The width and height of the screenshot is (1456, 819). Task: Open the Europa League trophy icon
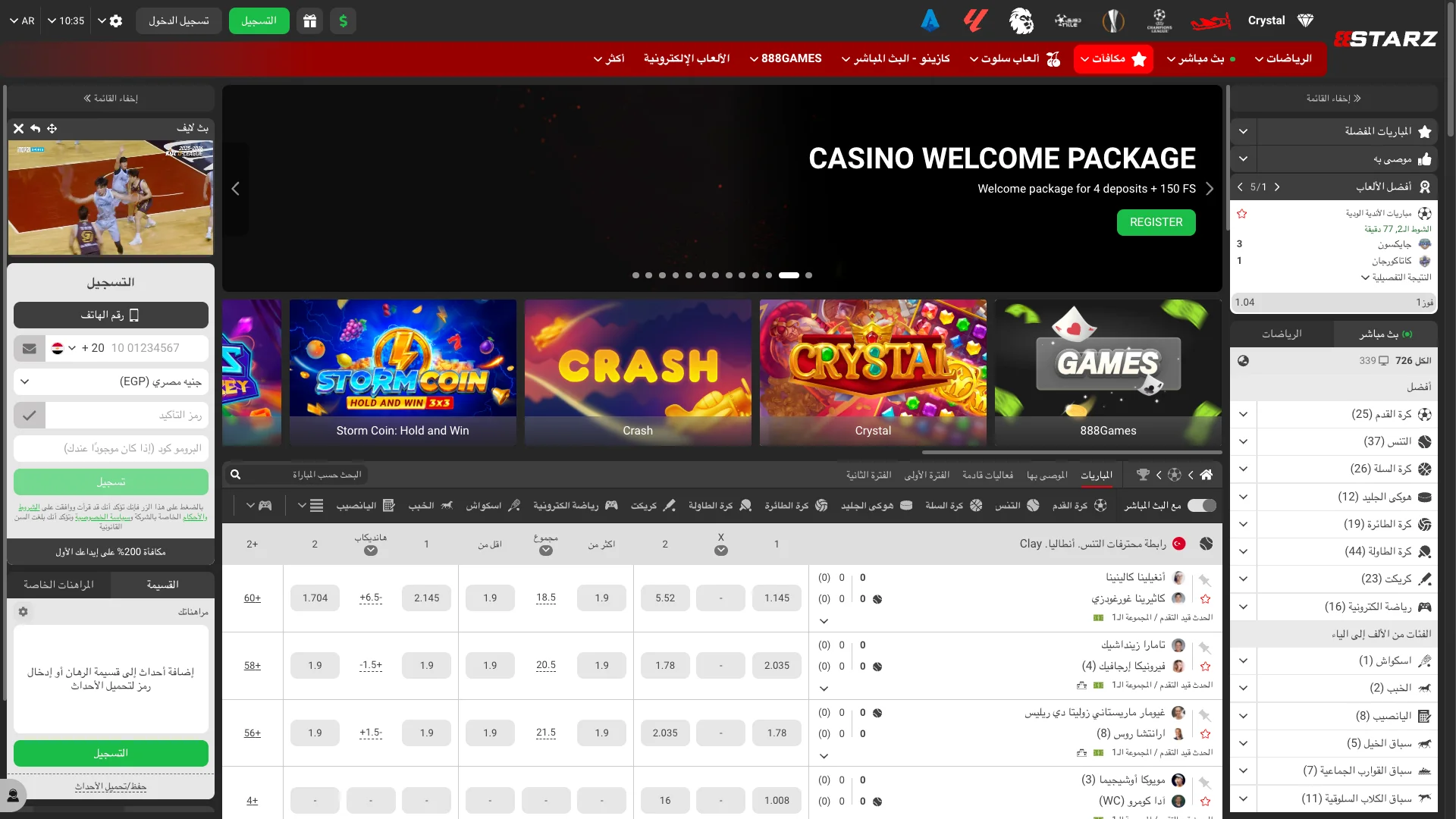coord(1112,20)
